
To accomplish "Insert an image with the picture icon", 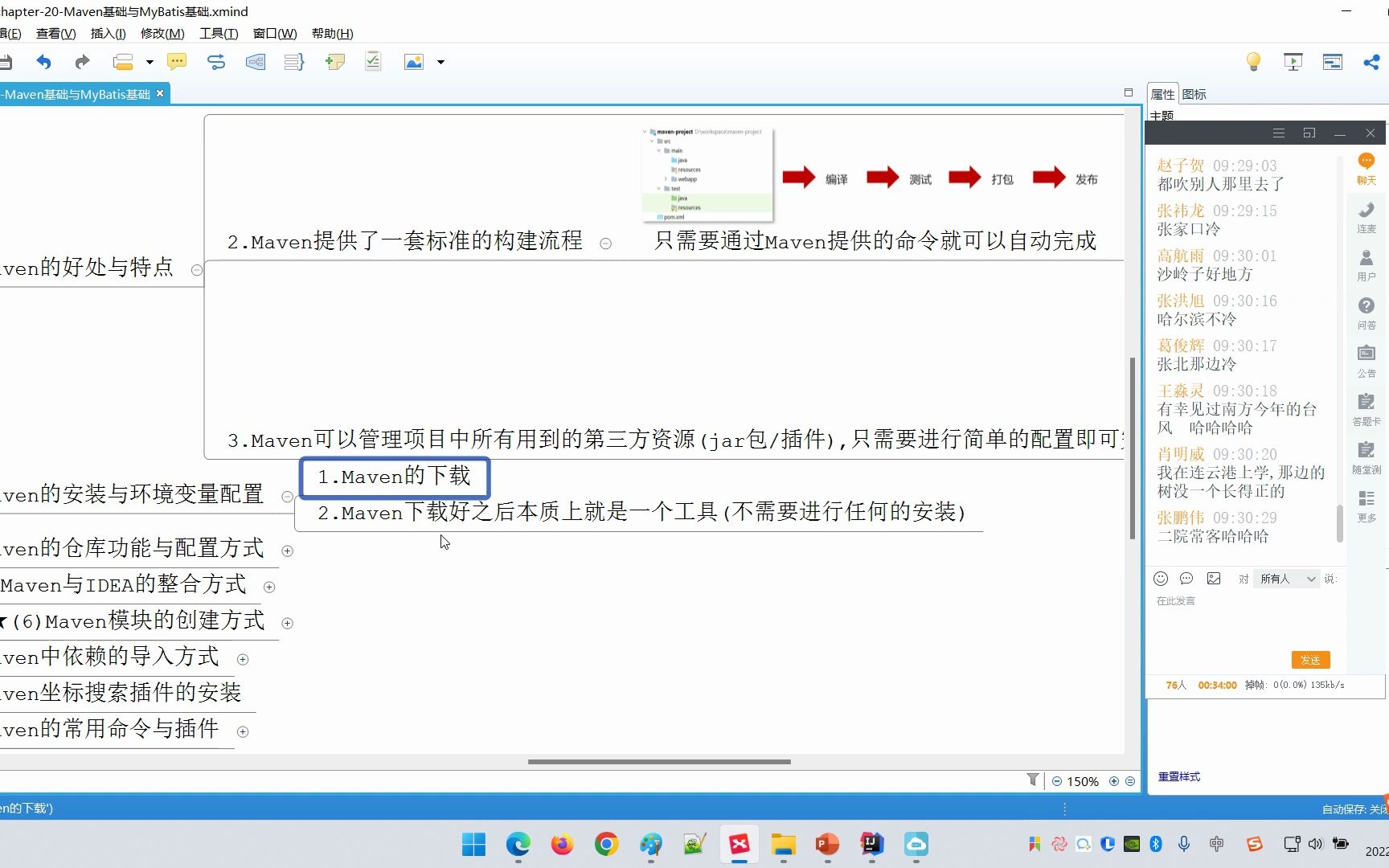I will [x=414, y=62].
